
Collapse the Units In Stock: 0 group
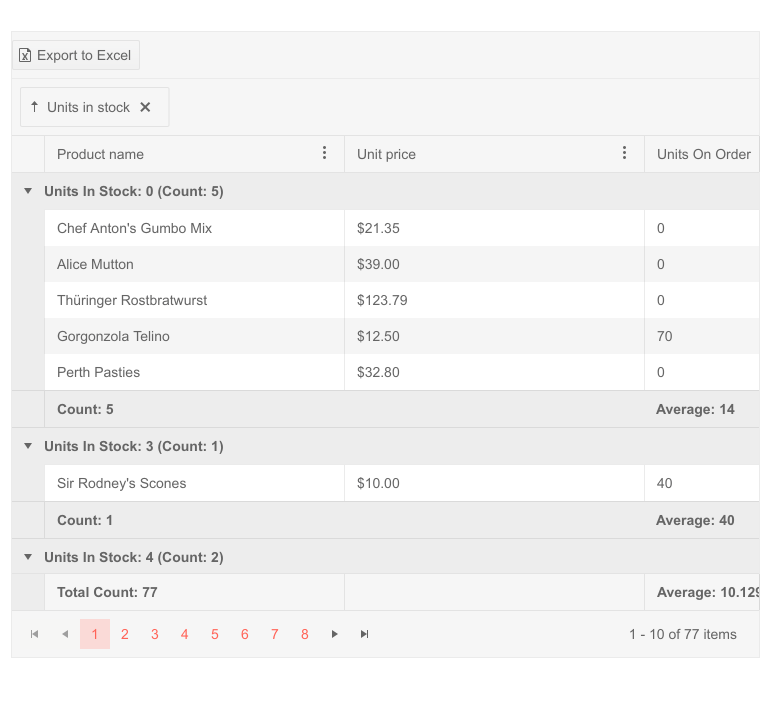28,191
